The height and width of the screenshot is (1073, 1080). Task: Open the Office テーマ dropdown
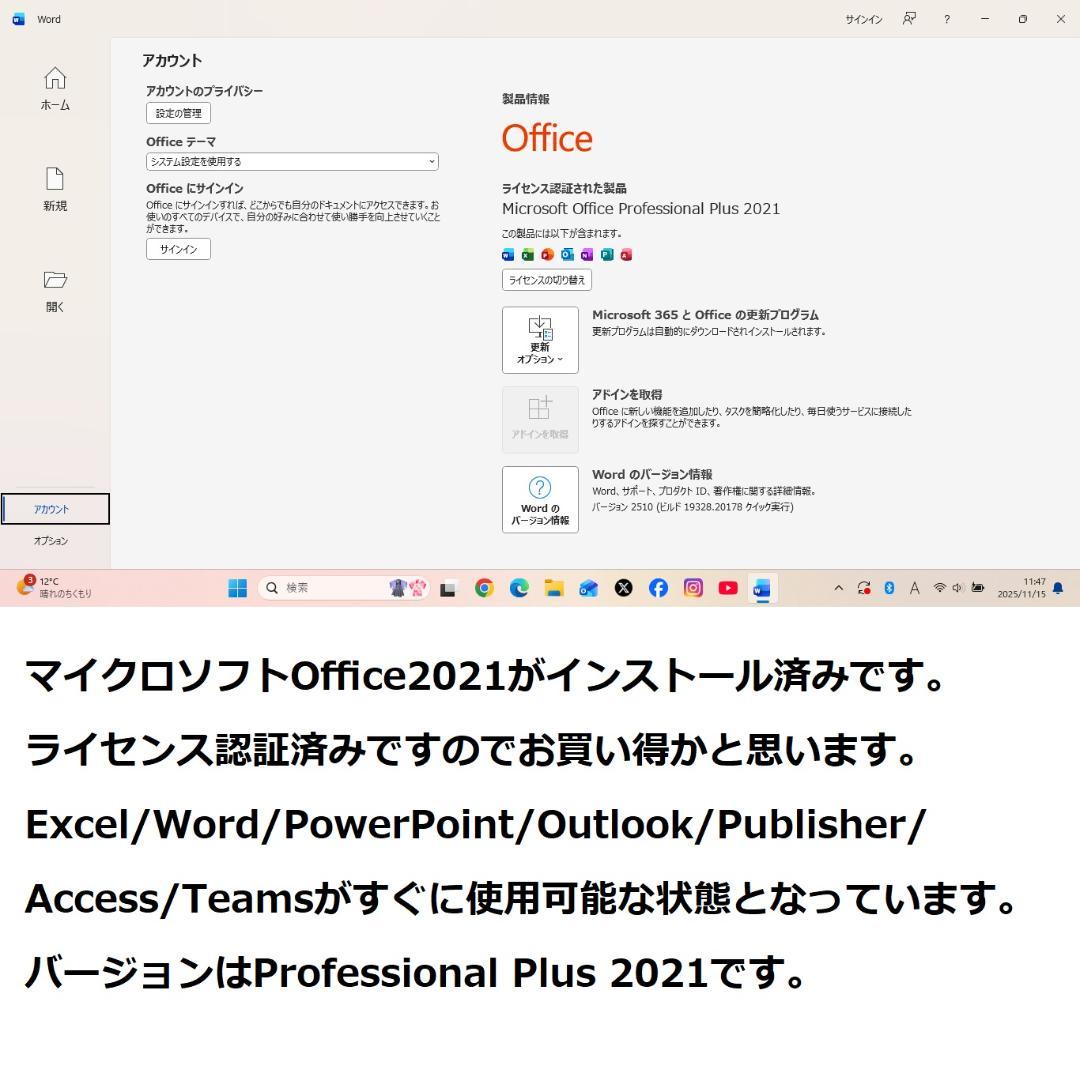pyautogui.click(x=291, y=161)
